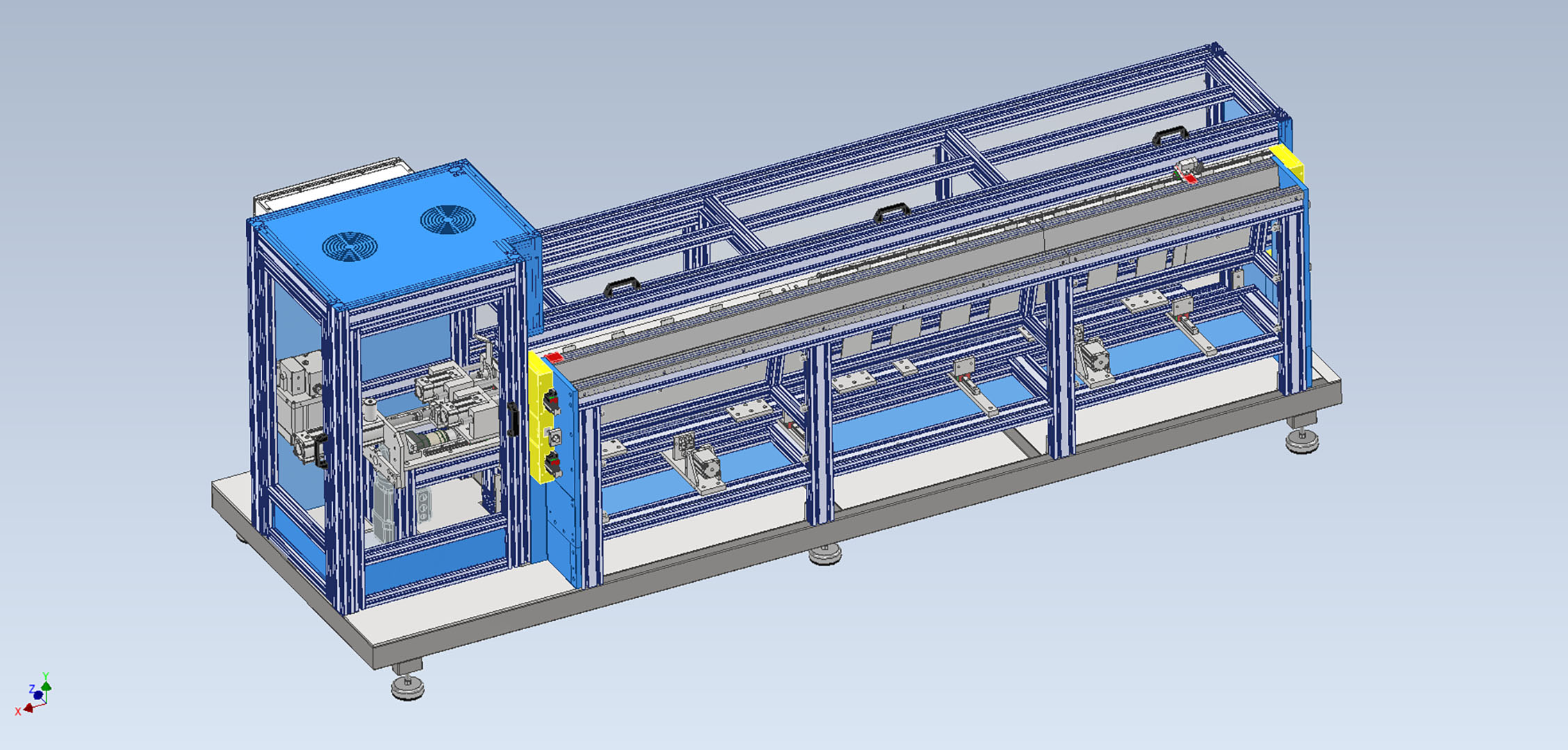Image resolution: width=1568 pixels, height=750 pixels.
Task: Pick the black door handle on cabinet front
Action: [513, 419]
